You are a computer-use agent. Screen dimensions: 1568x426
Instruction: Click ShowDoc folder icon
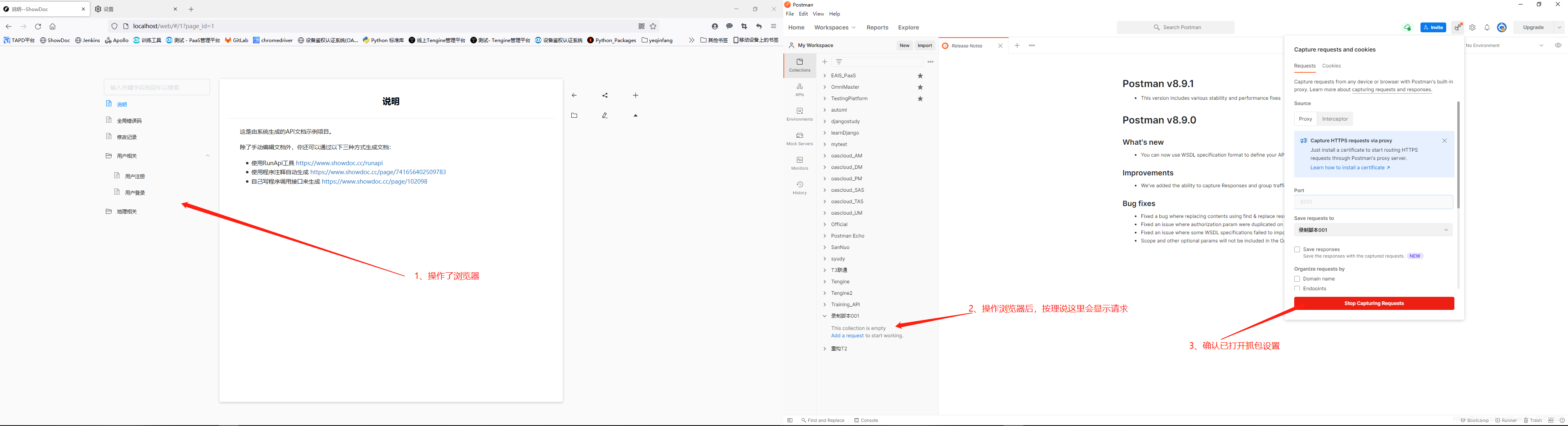click(574, 116)
